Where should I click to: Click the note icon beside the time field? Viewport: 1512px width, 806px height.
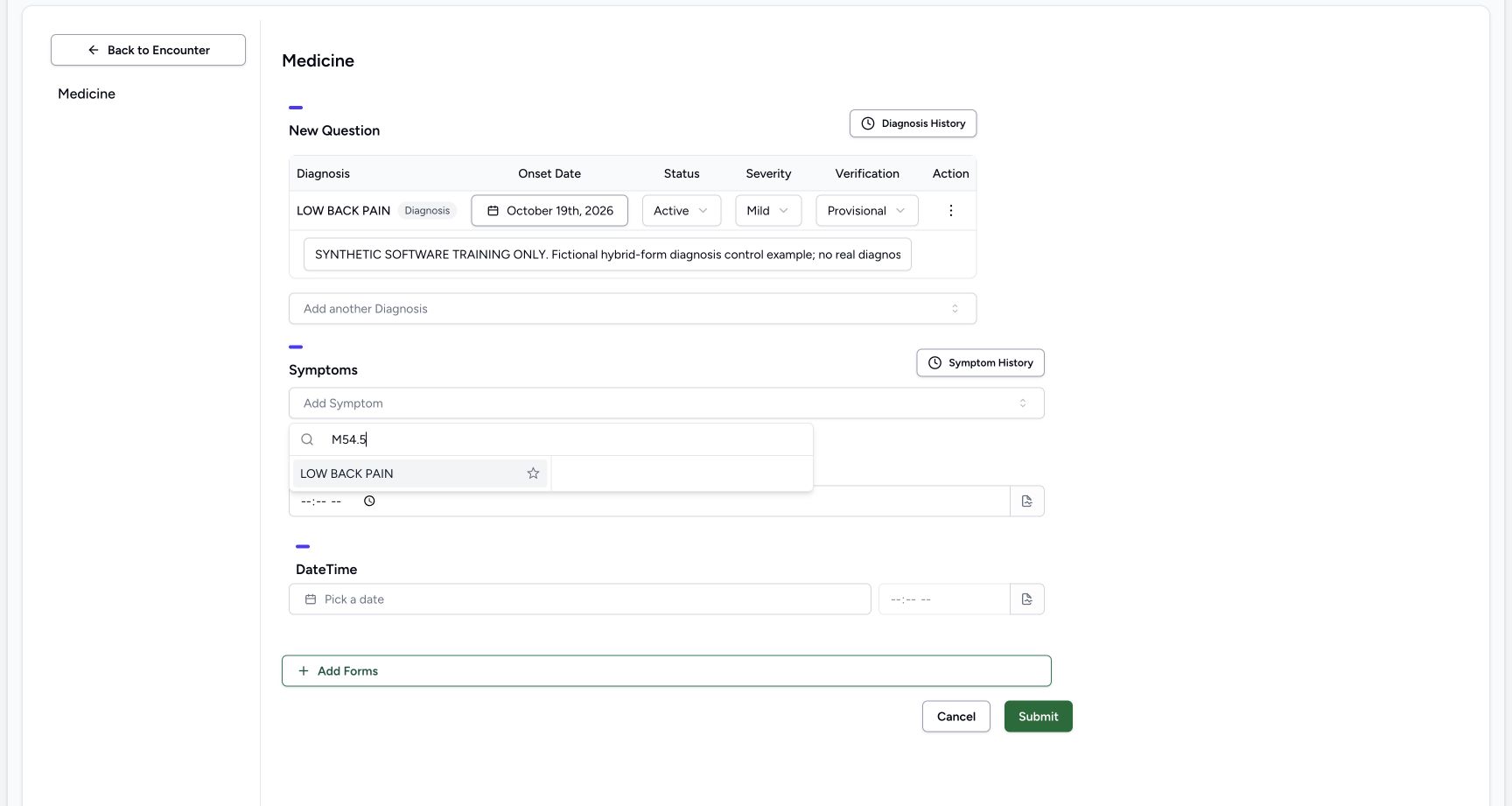pos(1027,501)
